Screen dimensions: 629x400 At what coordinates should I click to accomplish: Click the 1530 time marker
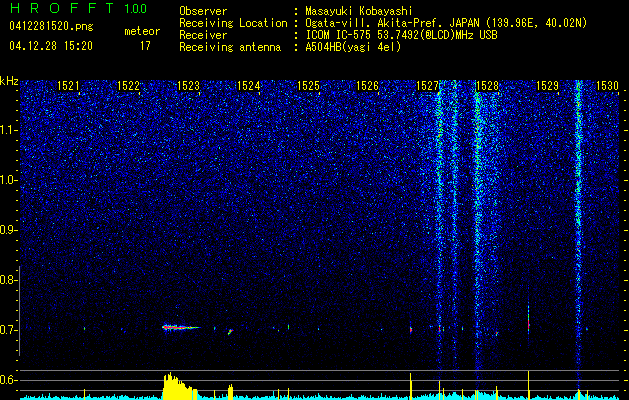tap(607, 85)
